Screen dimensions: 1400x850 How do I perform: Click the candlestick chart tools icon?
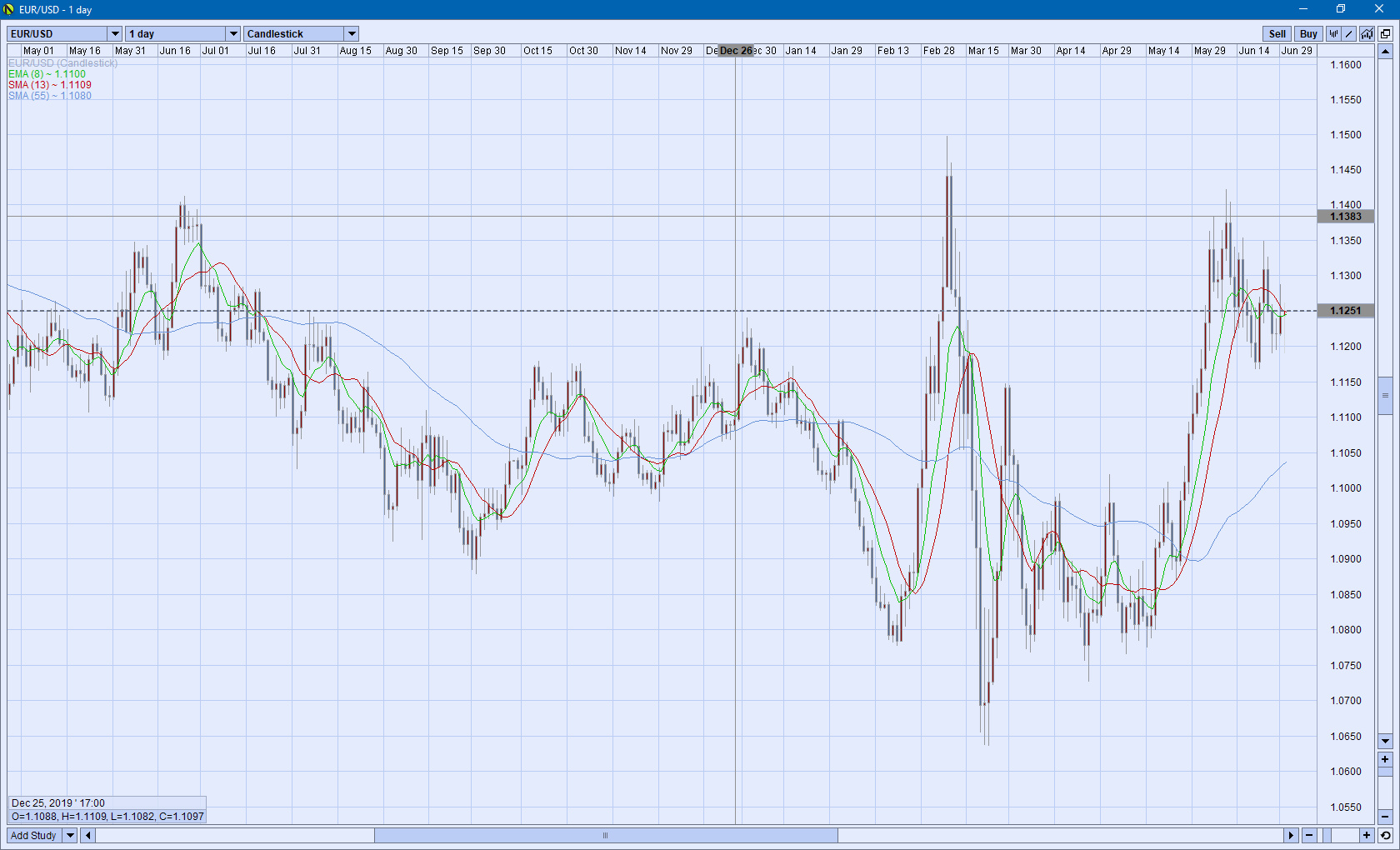coord(1334,34)
